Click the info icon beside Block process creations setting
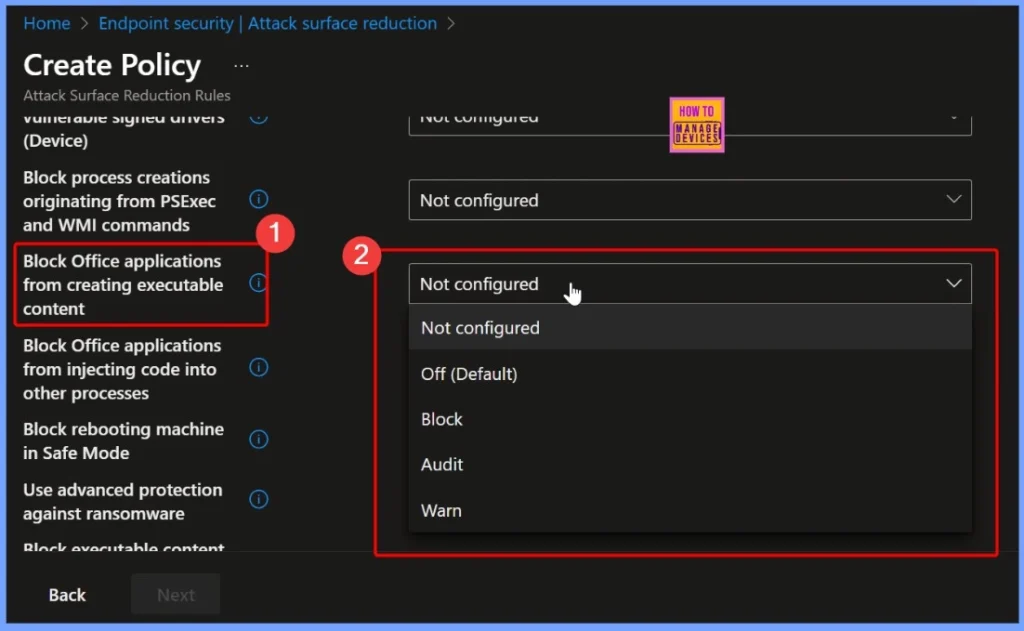The width and height of the screenshot is (1024, 631). (x=259, y=199)
